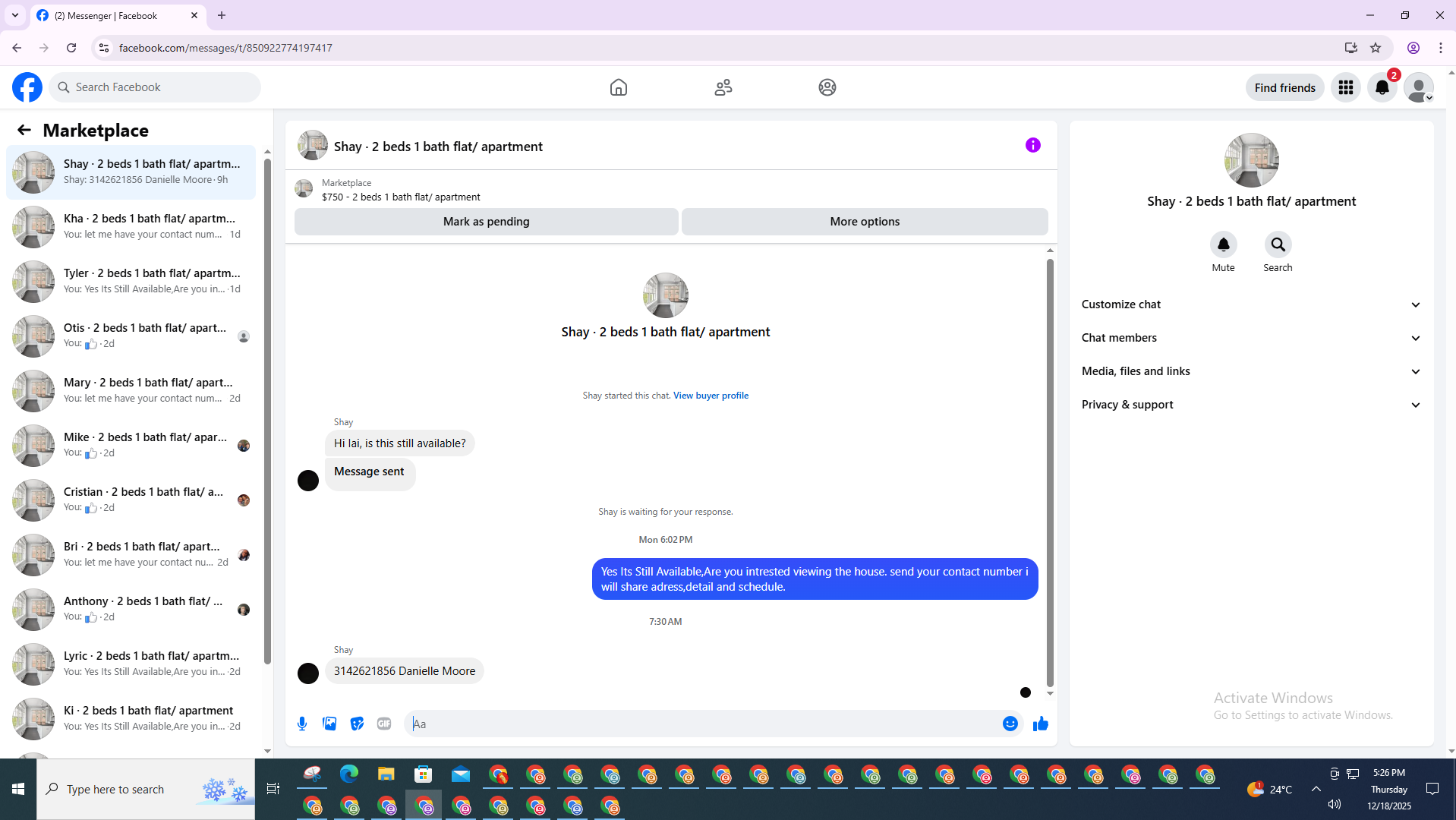
Task: Open File Explorer from taskbar
Action: click(386, 774)
